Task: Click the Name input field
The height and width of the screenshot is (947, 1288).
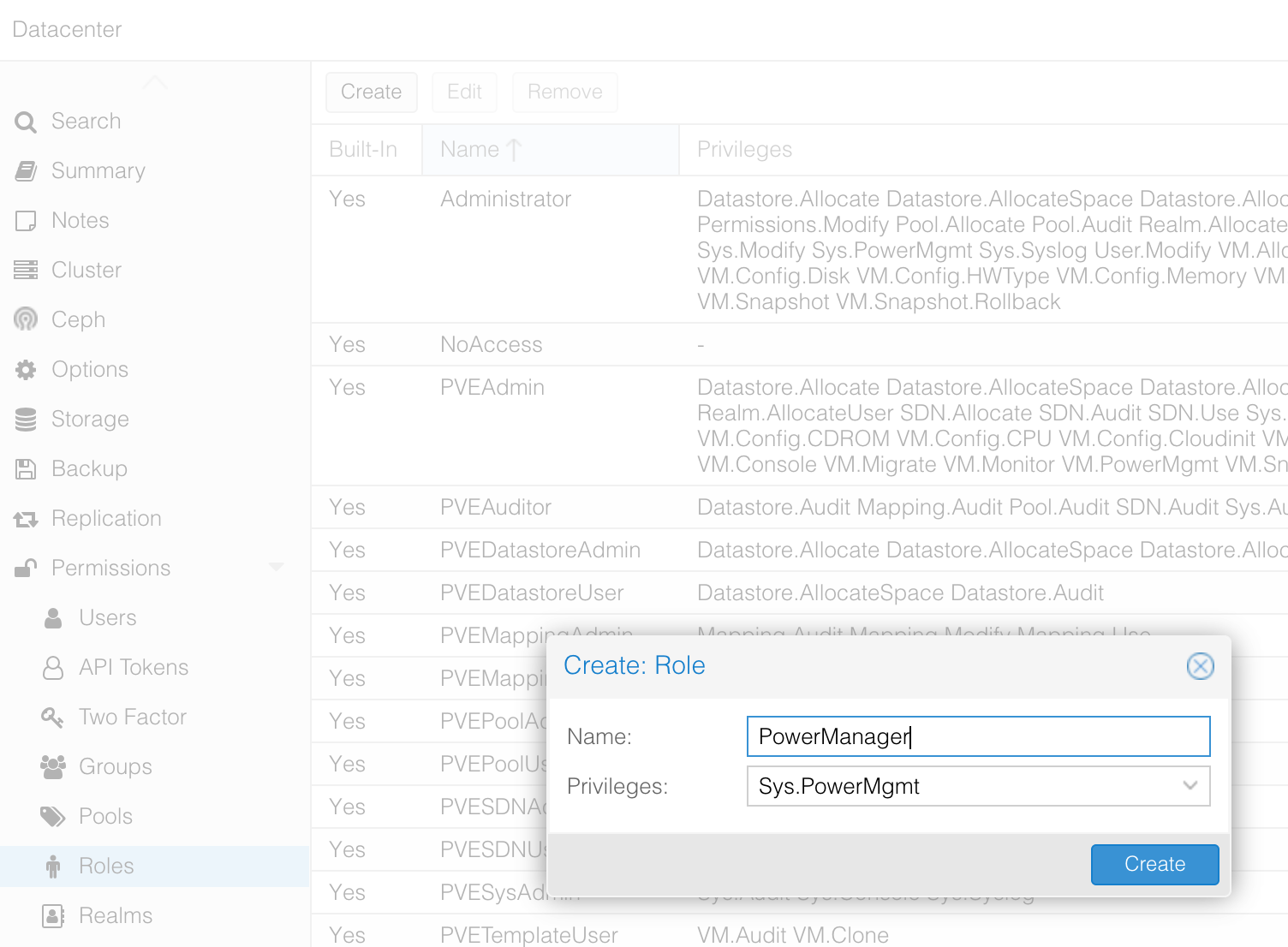Action: click(977, 736)
